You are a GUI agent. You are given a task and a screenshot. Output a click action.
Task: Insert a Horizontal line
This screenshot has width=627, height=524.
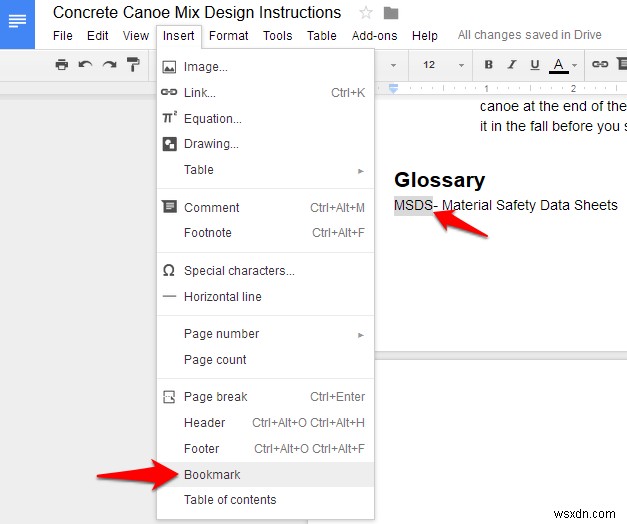pos(266,296)
